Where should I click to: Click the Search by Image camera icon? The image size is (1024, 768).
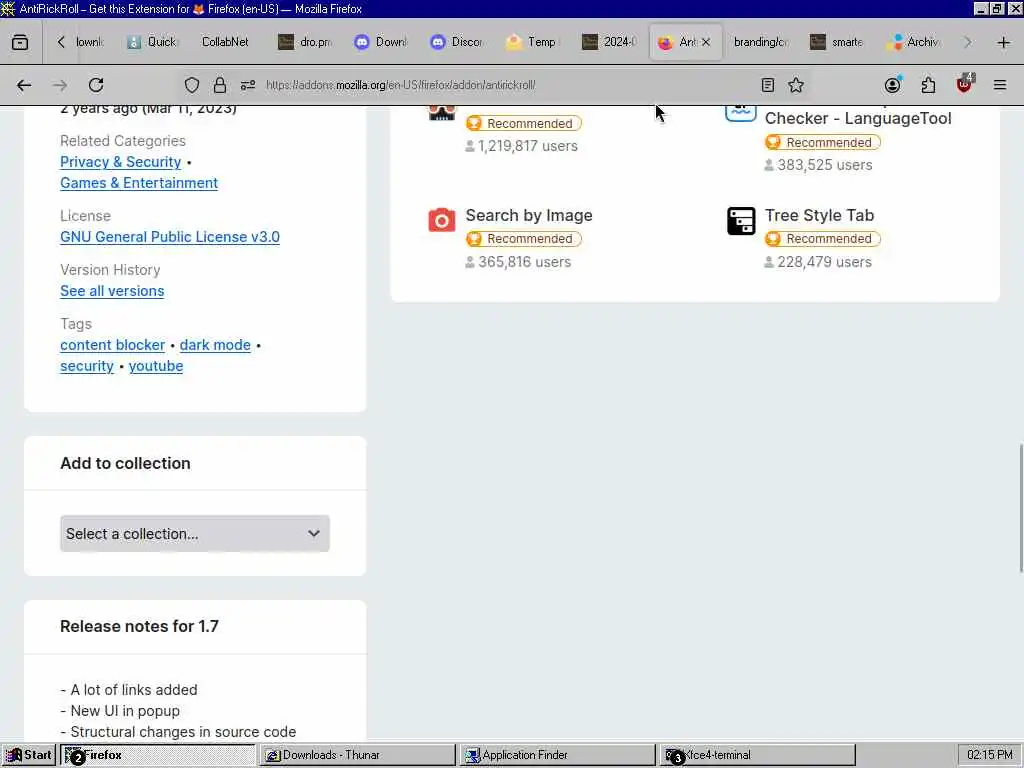441,220
